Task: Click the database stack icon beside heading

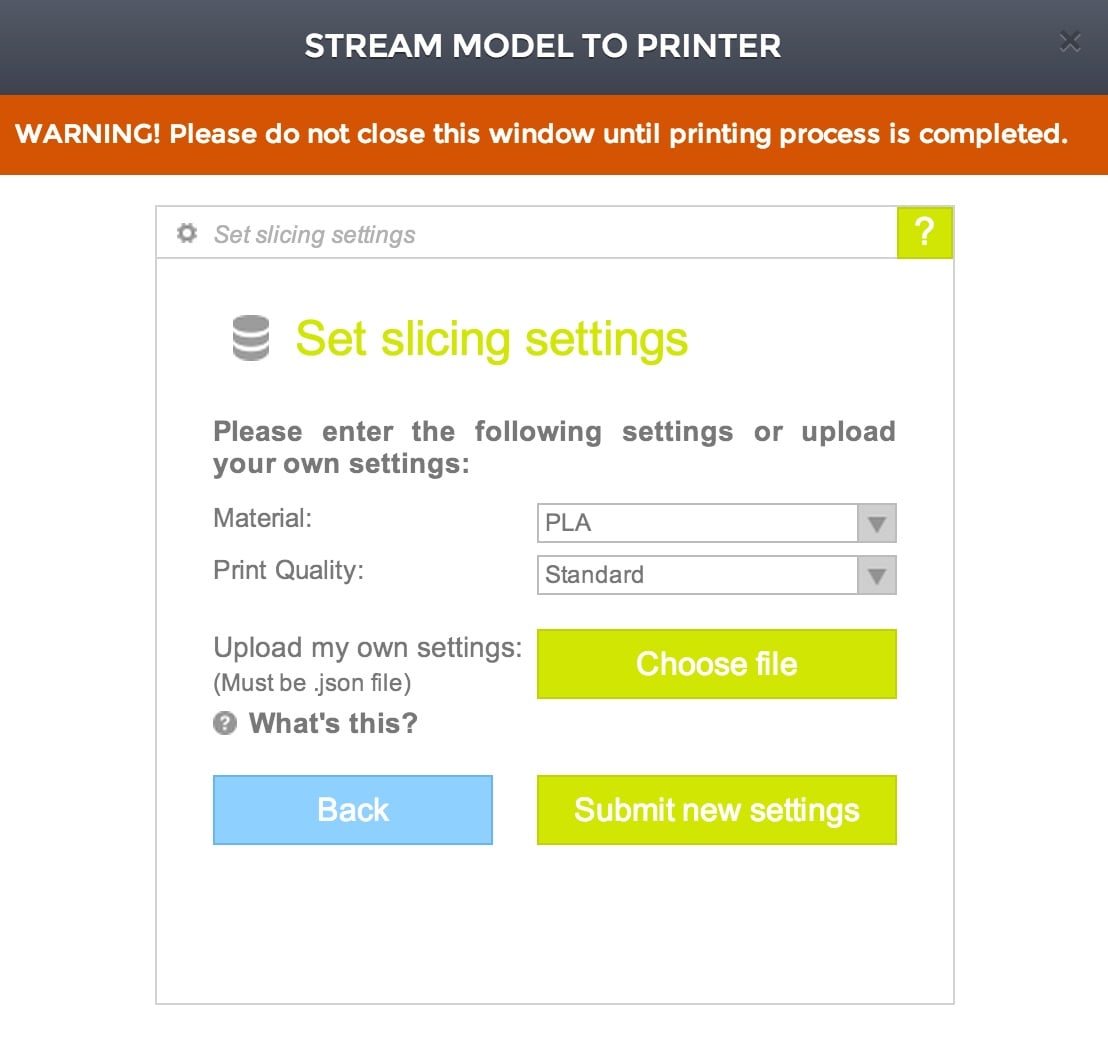Action: click(x=250, y=338)
